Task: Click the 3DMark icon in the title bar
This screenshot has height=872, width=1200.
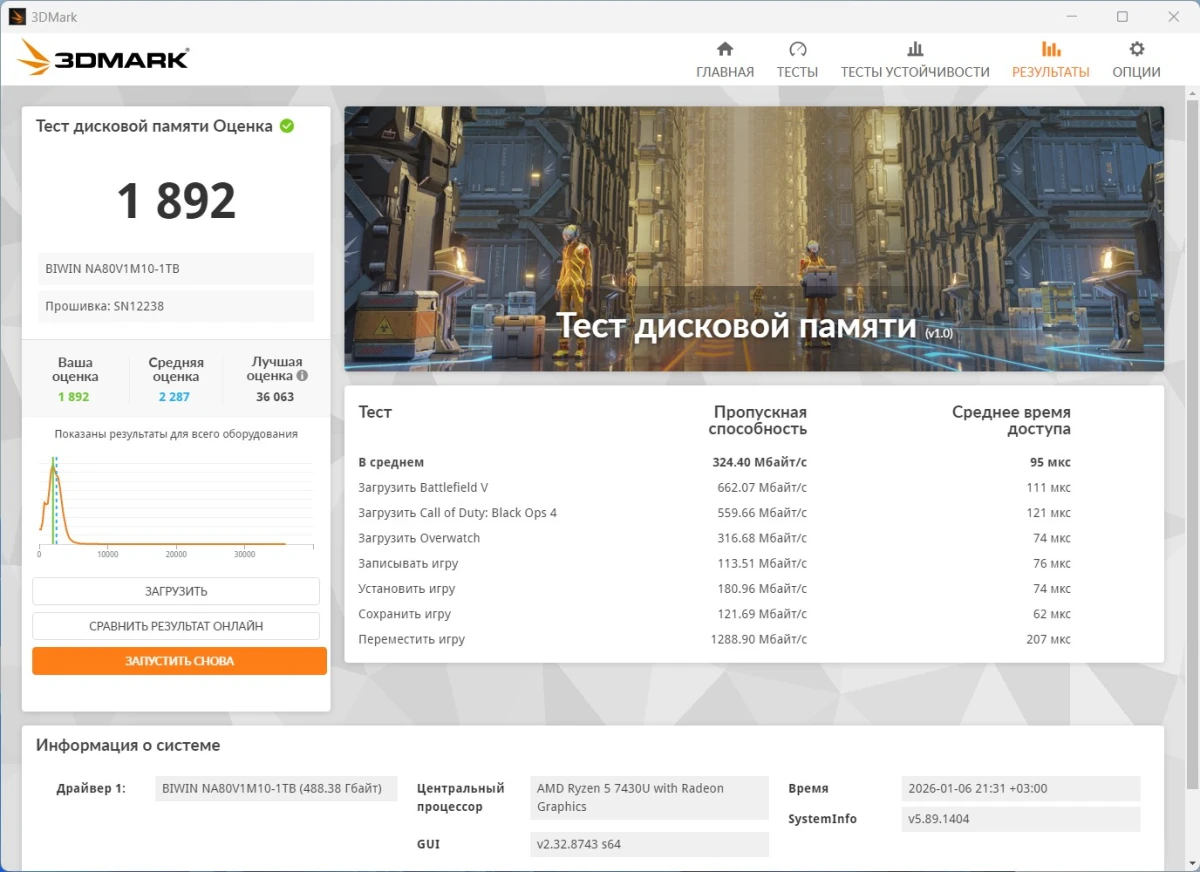Action: [17, 16]
